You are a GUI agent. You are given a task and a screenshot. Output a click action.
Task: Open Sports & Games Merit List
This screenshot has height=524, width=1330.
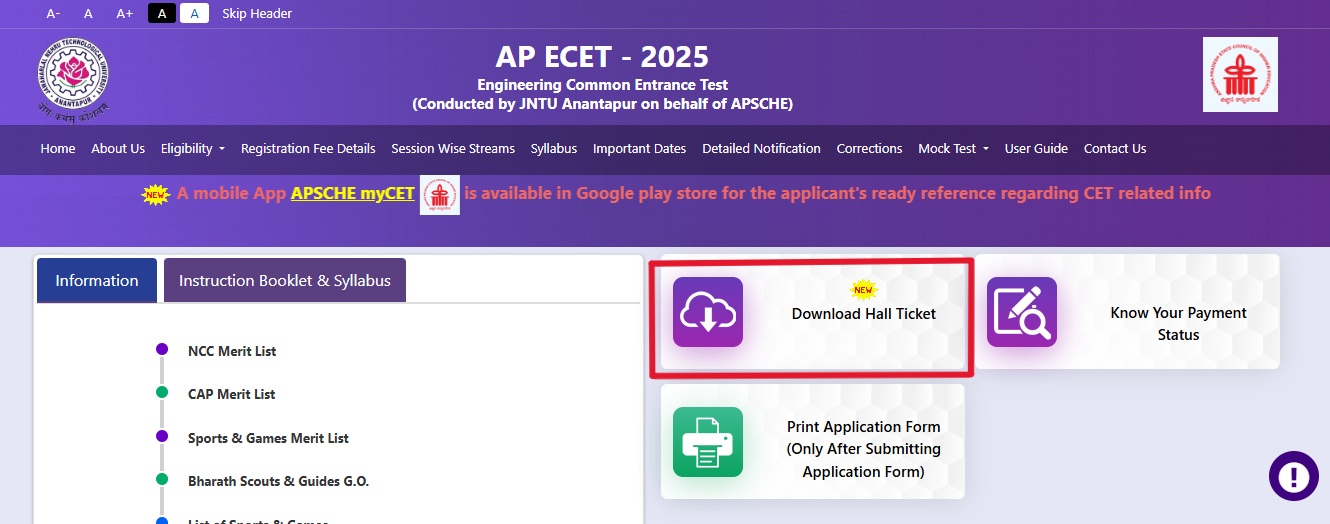(x=268, y=438)
